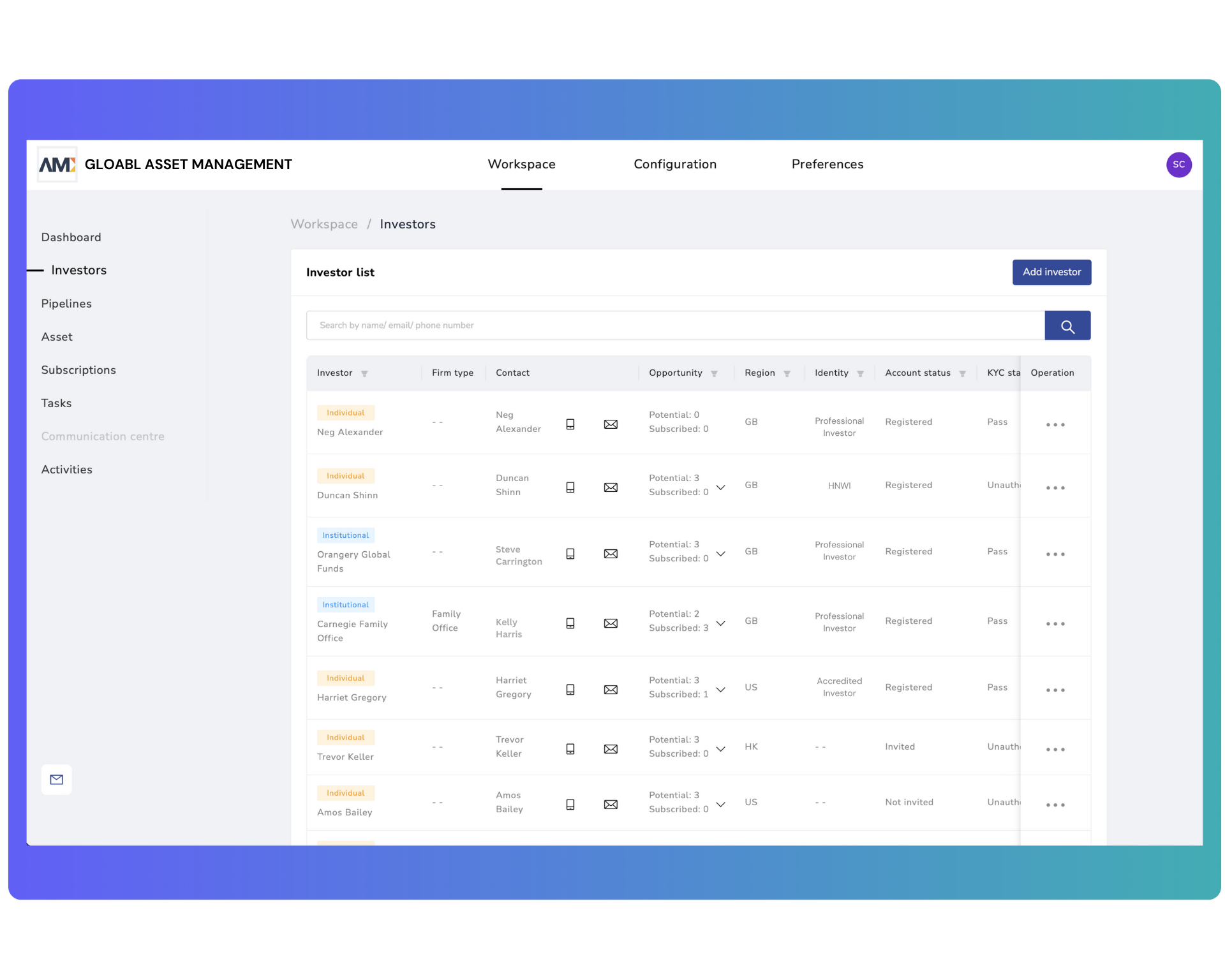This screenshot has width=1225, height=980.
Task: Click investor name Trevor Keller
Action: (x=345, y=757)
